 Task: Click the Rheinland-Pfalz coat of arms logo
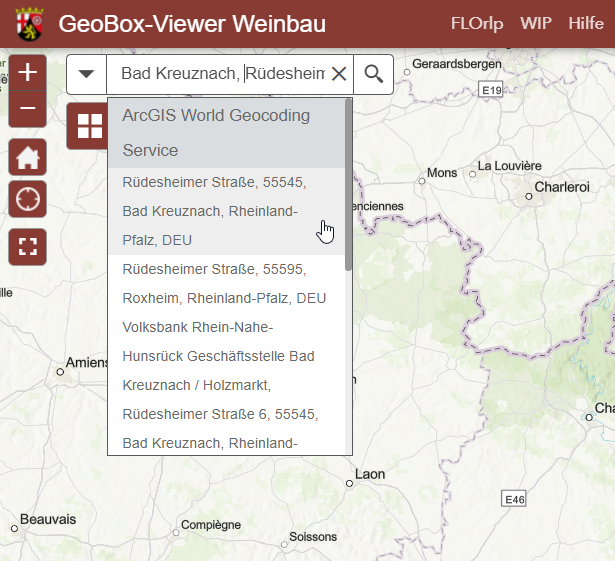(29, 24)
